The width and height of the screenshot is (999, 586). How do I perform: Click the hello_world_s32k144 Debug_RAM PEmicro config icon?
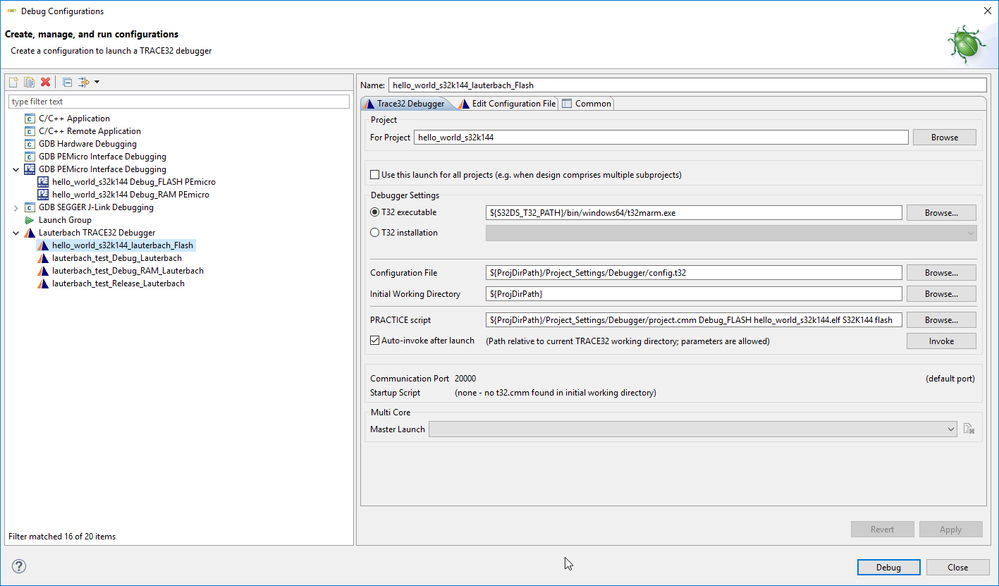coord(43,195)
